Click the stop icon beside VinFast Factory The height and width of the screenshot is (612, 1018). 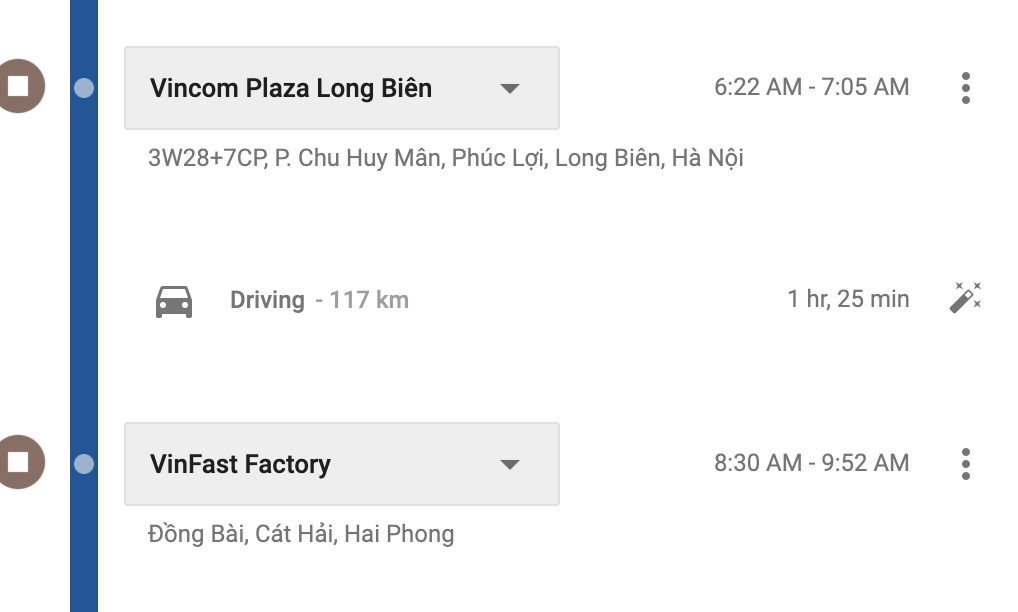click(x=18, y=462)
